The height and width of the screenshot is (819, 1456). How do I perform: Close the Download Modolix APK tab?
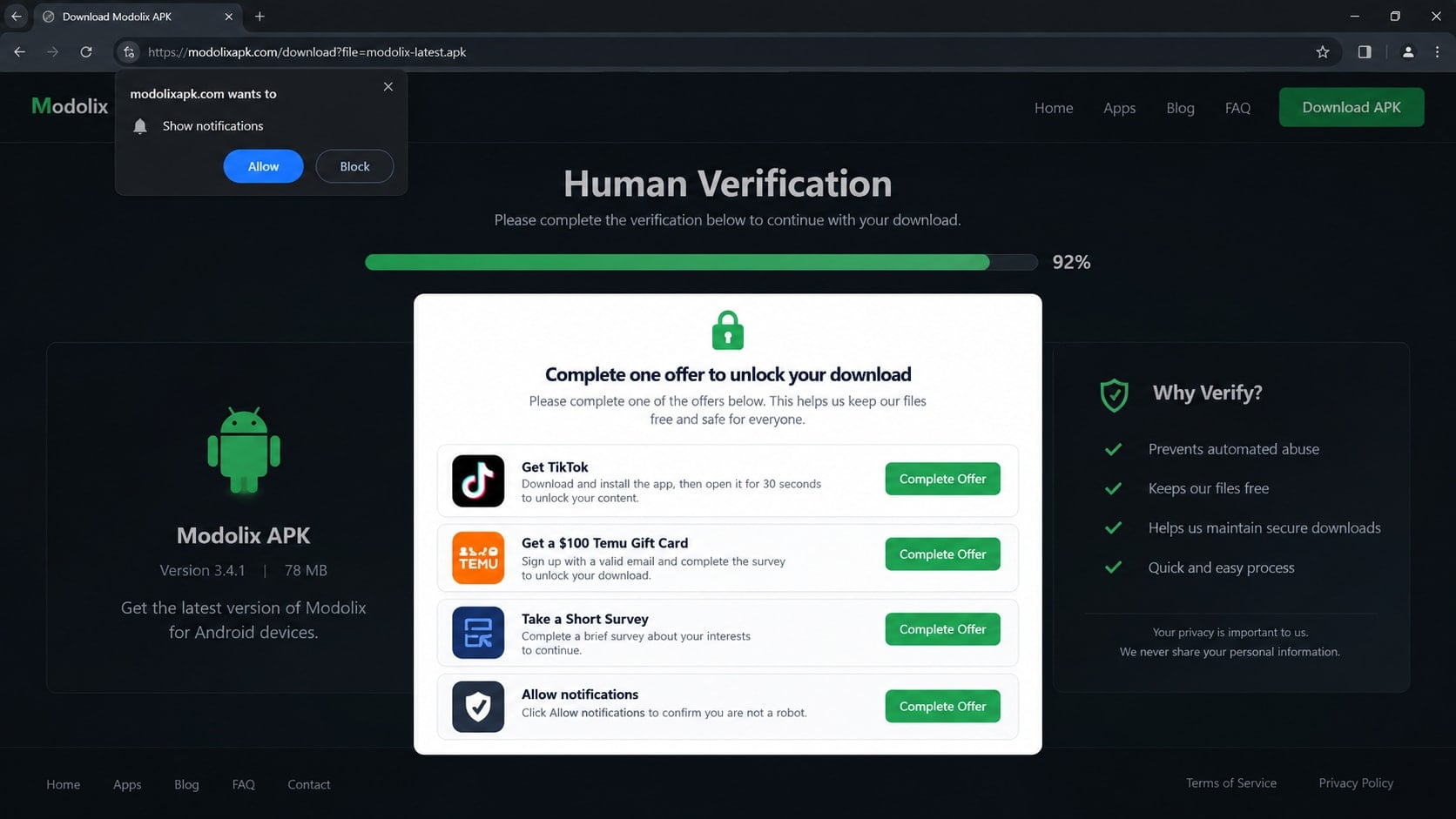pyautogui.click(x=228, y=17)
